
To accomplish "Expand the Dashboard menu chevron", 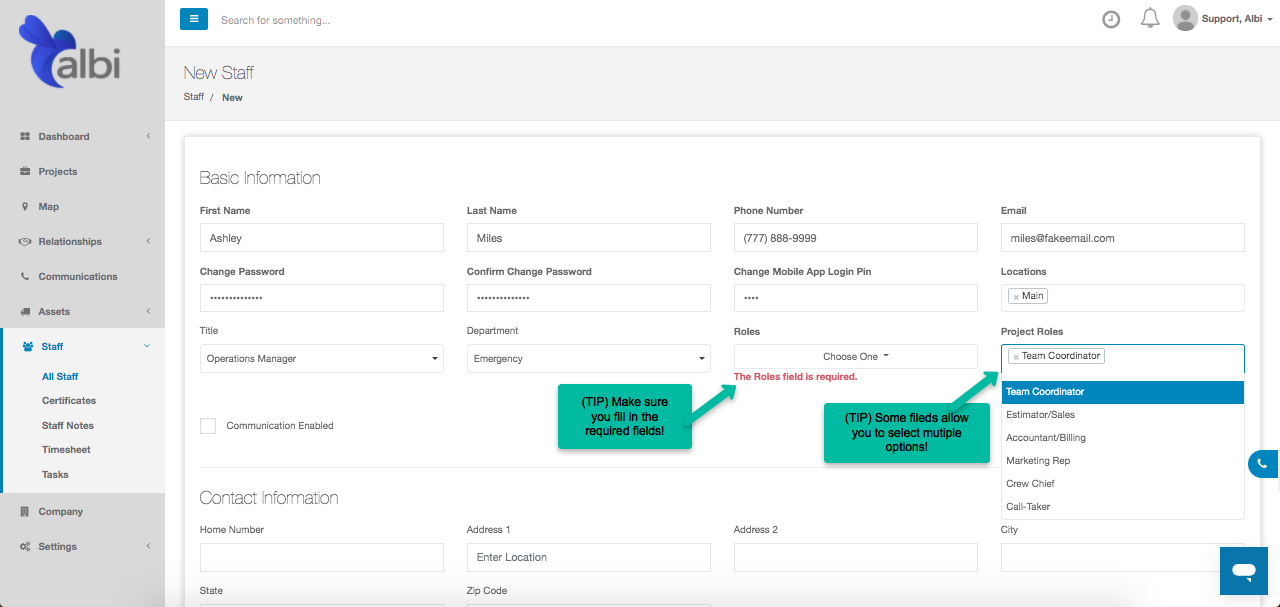I will pos(148,136).
